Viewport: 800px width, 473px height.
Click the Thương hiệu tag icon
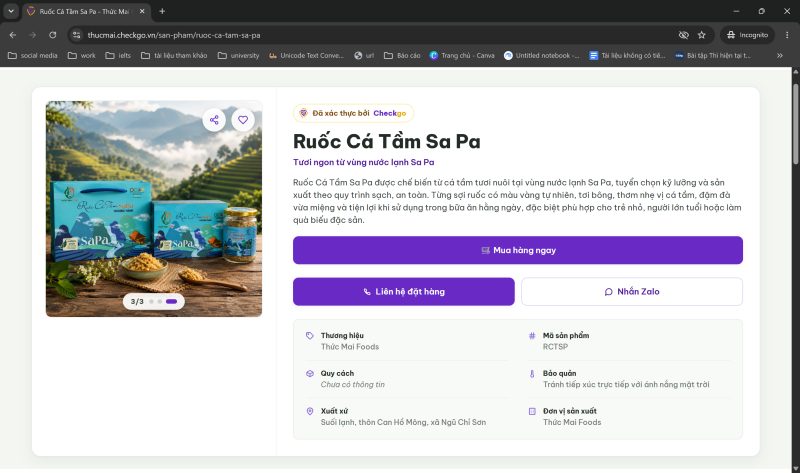310,336
